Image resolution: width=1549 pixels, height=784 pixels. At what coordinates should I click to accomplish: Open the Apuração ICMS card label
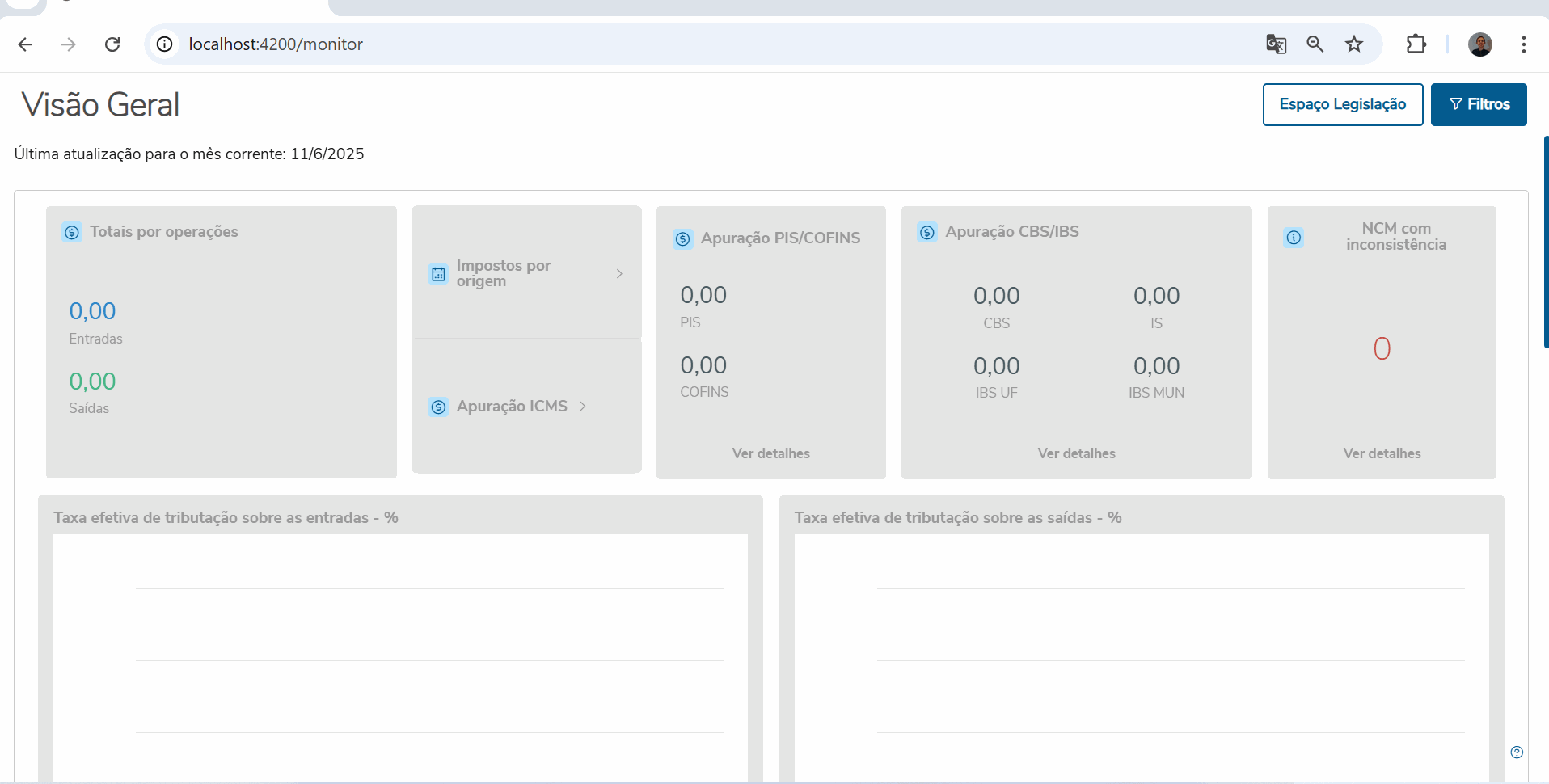point(512,407)
